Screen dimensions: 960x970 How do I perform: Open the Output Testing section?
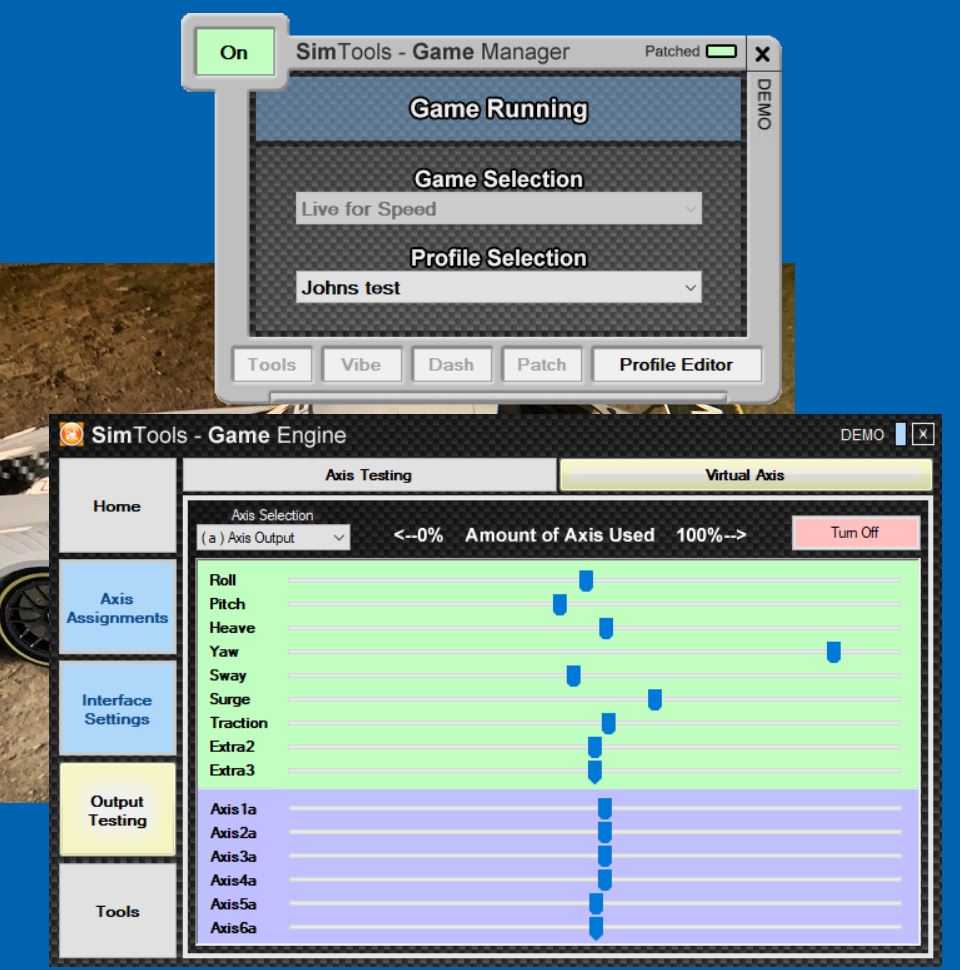(118, 810)
